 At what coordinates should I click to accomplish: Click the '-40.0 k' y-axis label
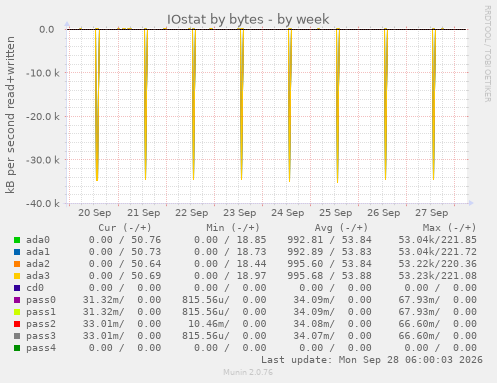pos(43,204)
